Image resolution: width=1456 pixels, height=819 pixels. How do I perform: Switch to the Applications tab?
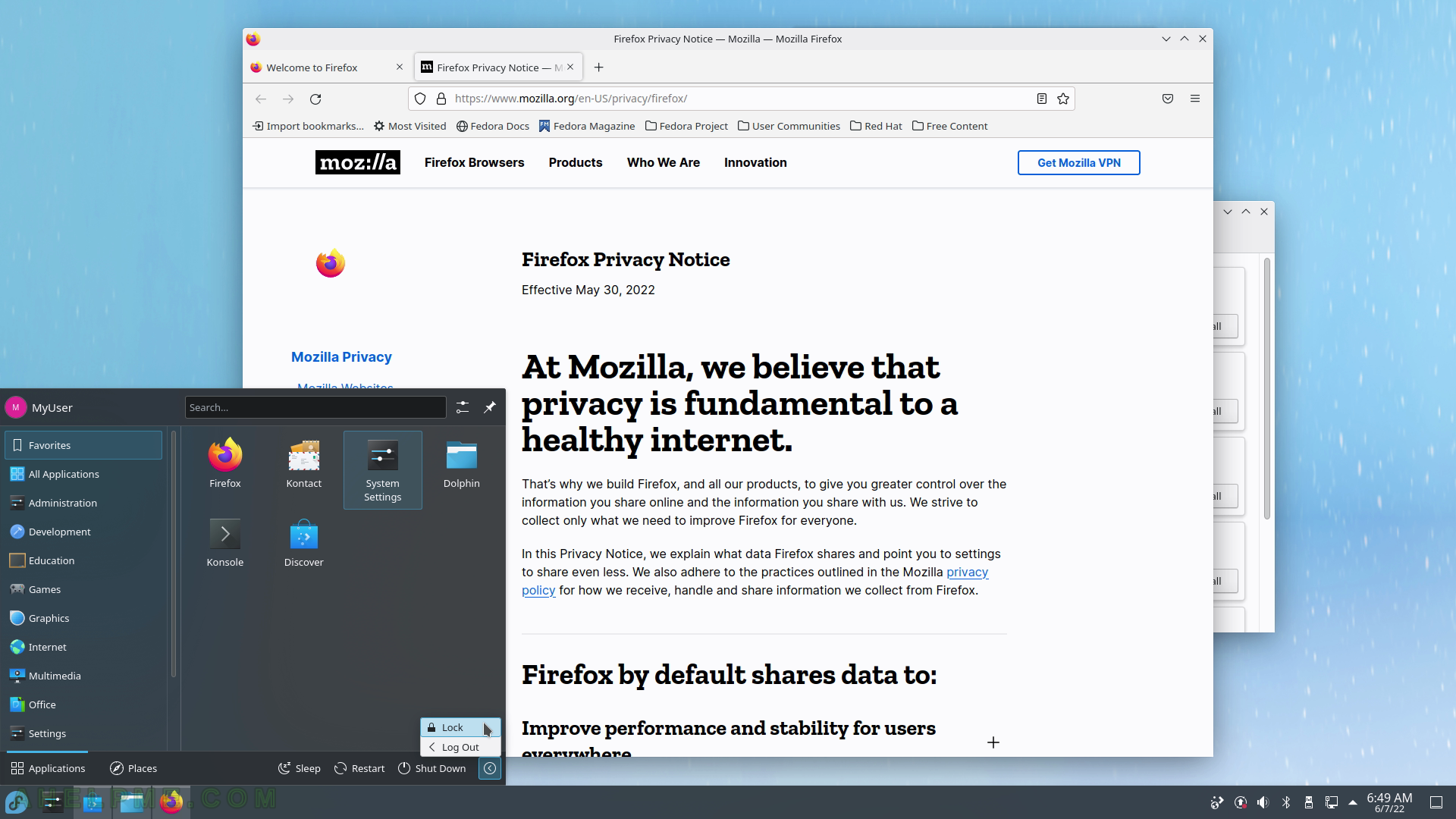coord(48,768)
